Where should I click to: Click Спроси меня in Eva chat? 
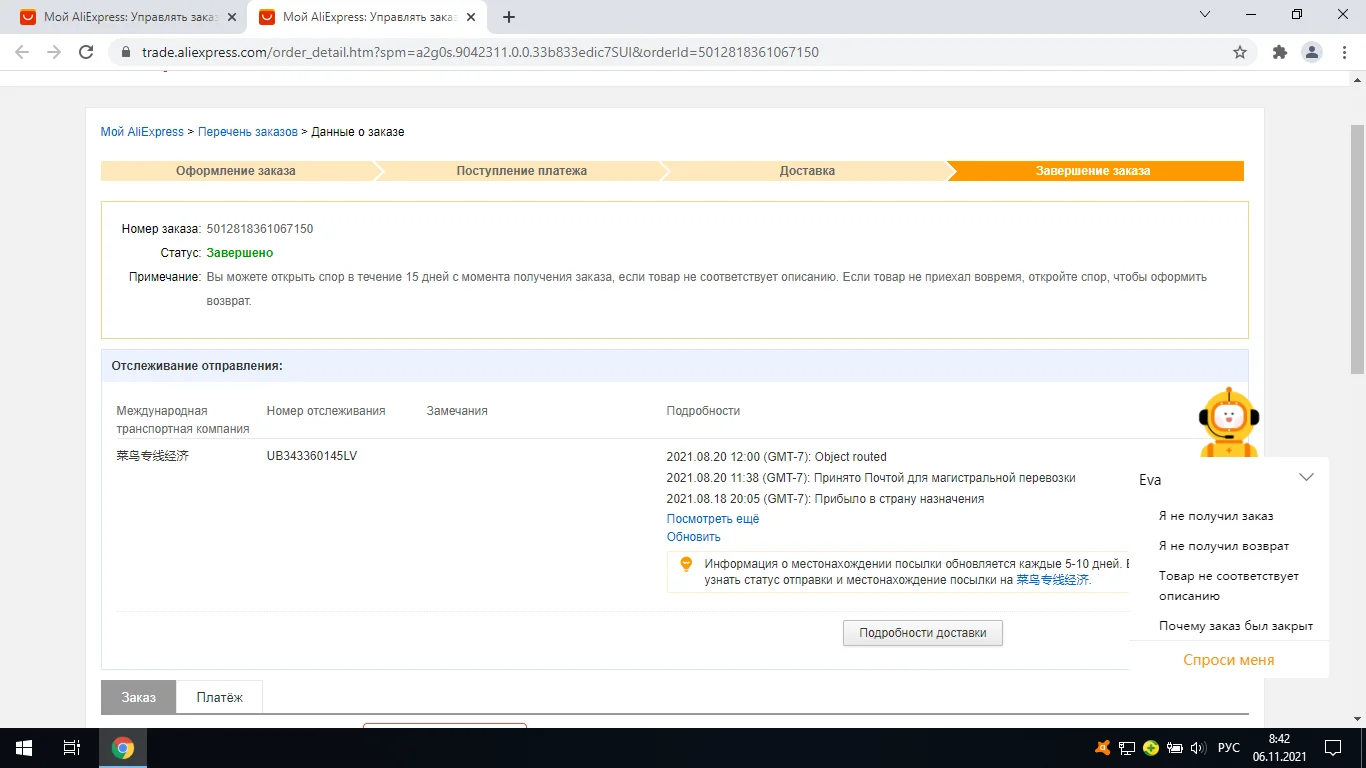pyautogui.click(x=1229, y=660)
